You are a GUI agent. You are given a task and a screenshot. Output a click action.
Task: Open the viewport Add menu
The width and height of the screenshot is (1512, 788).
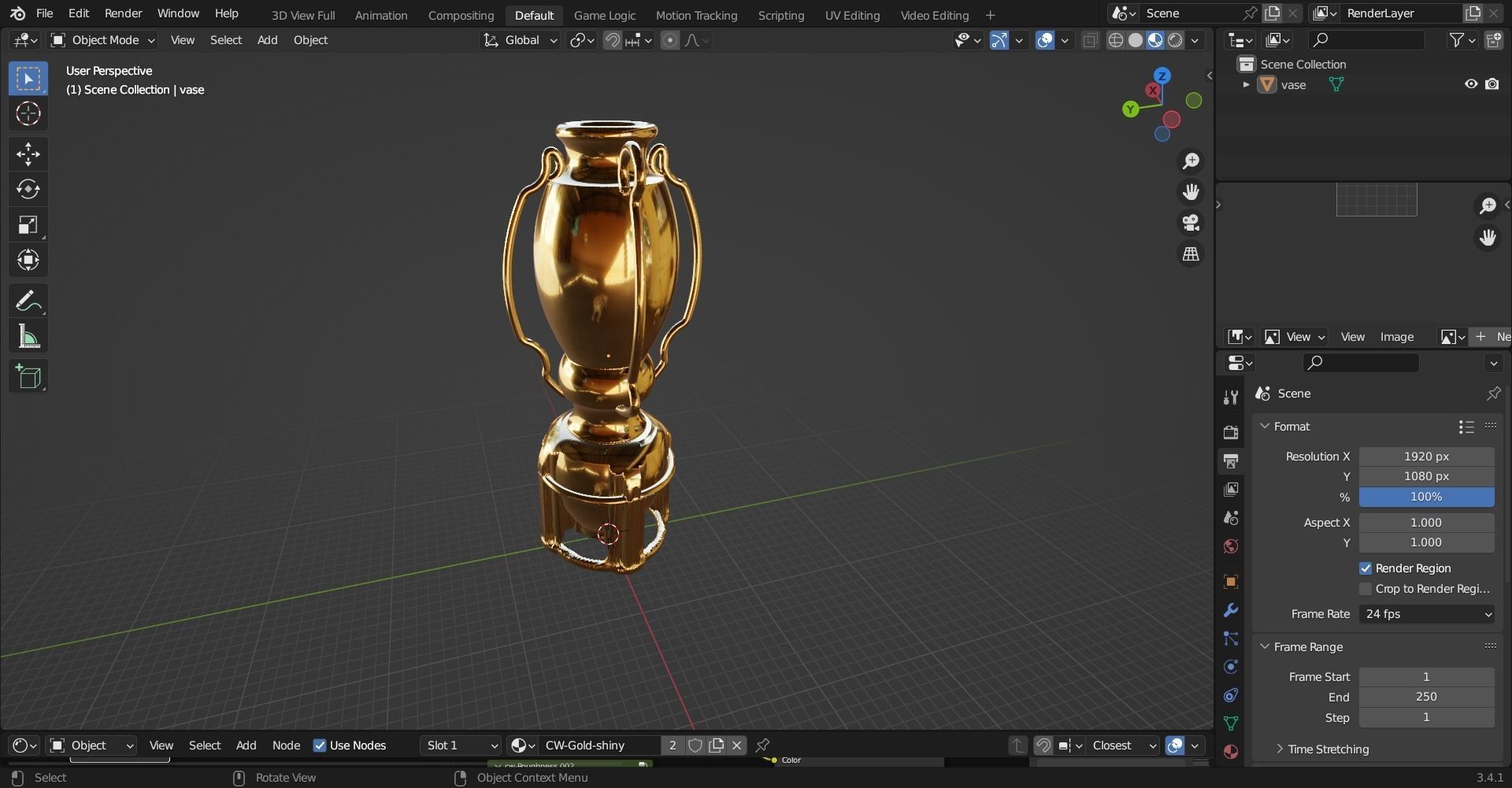[x=267, y=40]
